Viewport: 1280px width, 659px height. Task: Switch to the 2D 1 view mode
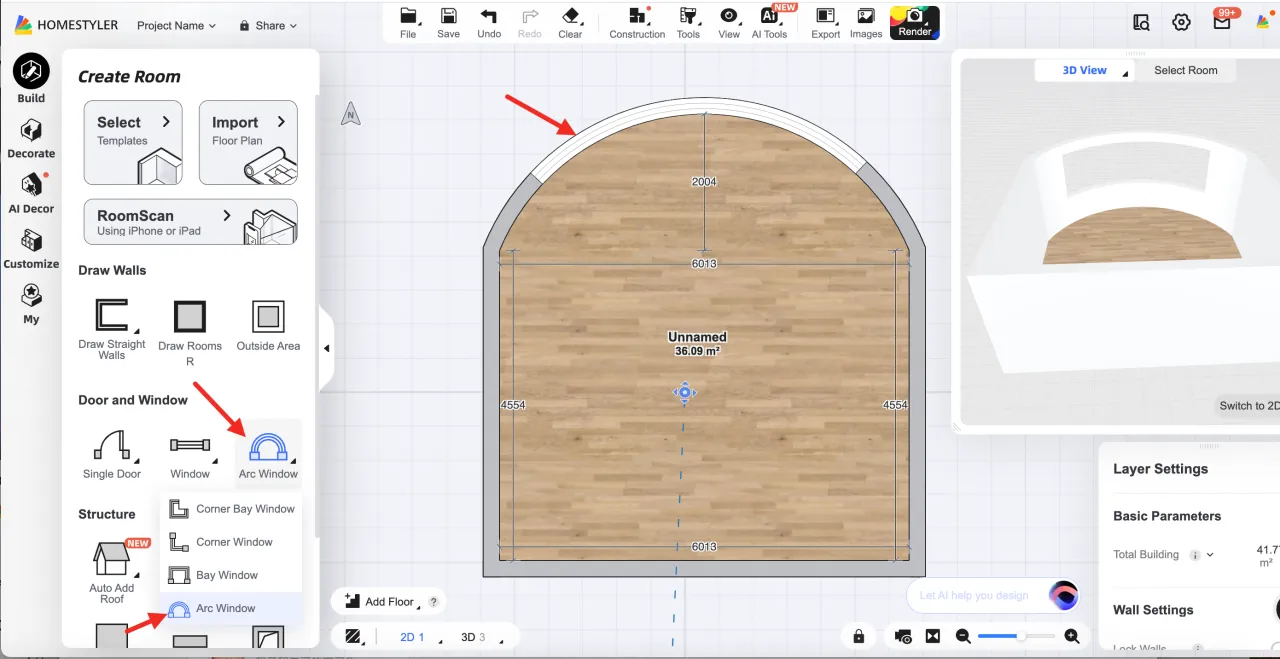coord(412,637)
